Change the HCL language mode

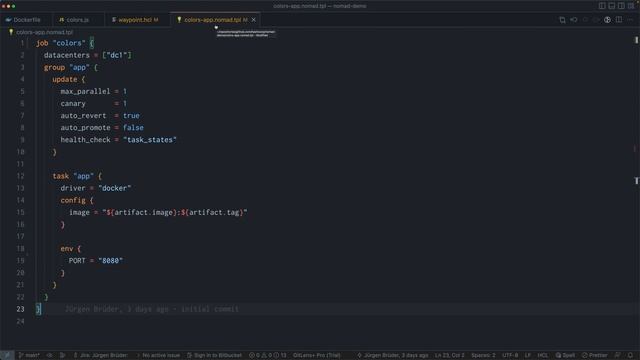tap(542, 355)
